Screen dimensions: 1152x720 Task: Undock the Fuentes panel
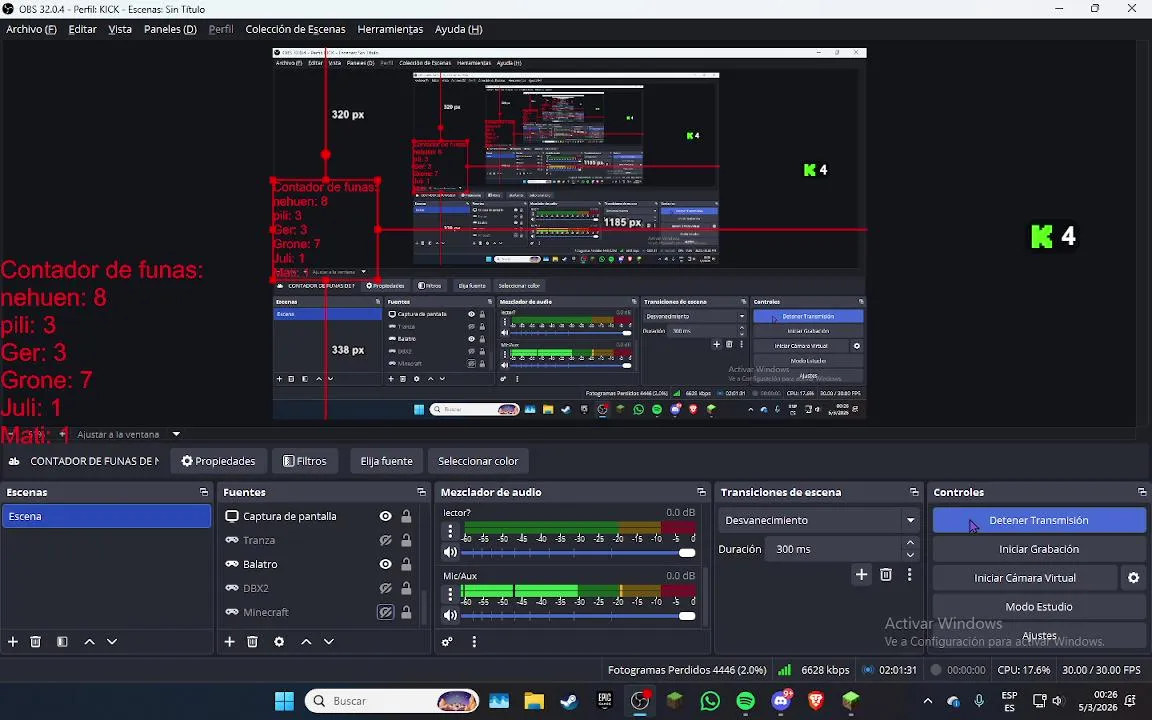pos(421,492)
